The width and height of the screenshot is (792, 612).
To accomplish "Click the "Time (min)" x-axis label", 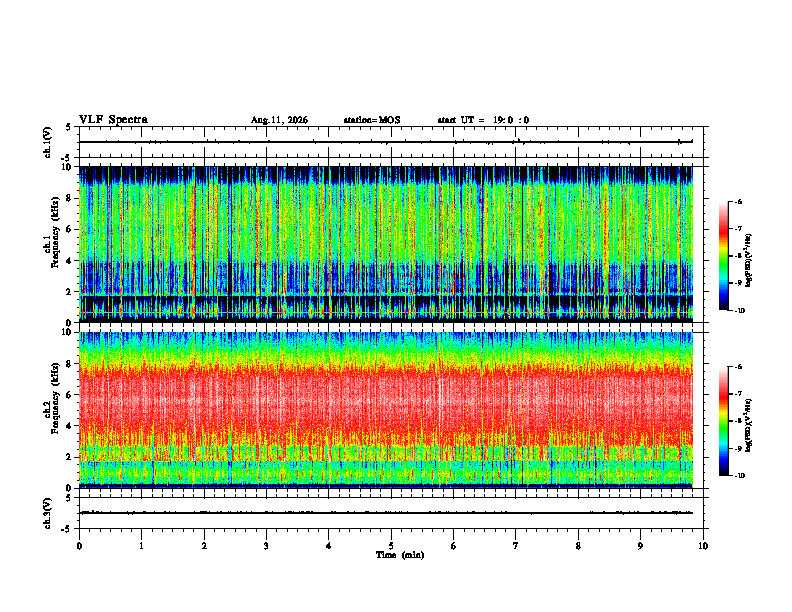I will click(400, 555).
